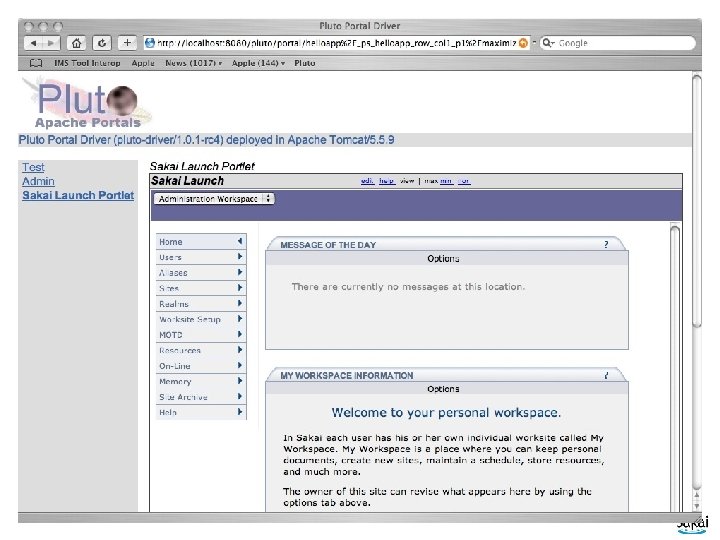Click the browser scrollbar down arrow
Viewport: 720px width, 540px height.
(697, 506)
